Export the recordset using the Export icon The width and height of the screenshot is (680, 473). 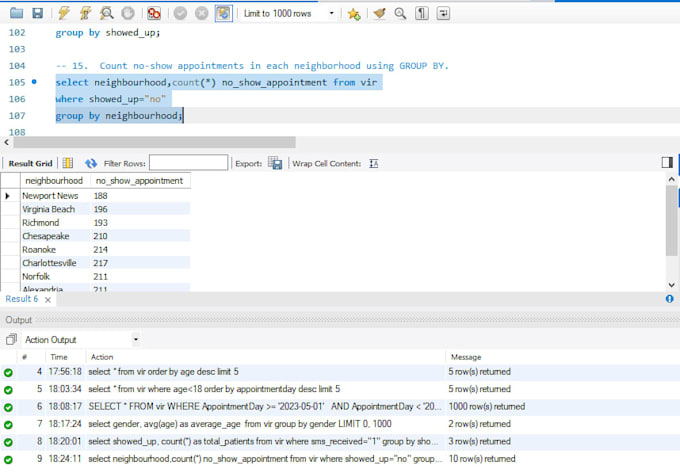pyautogui.click(x=275, y=163)
